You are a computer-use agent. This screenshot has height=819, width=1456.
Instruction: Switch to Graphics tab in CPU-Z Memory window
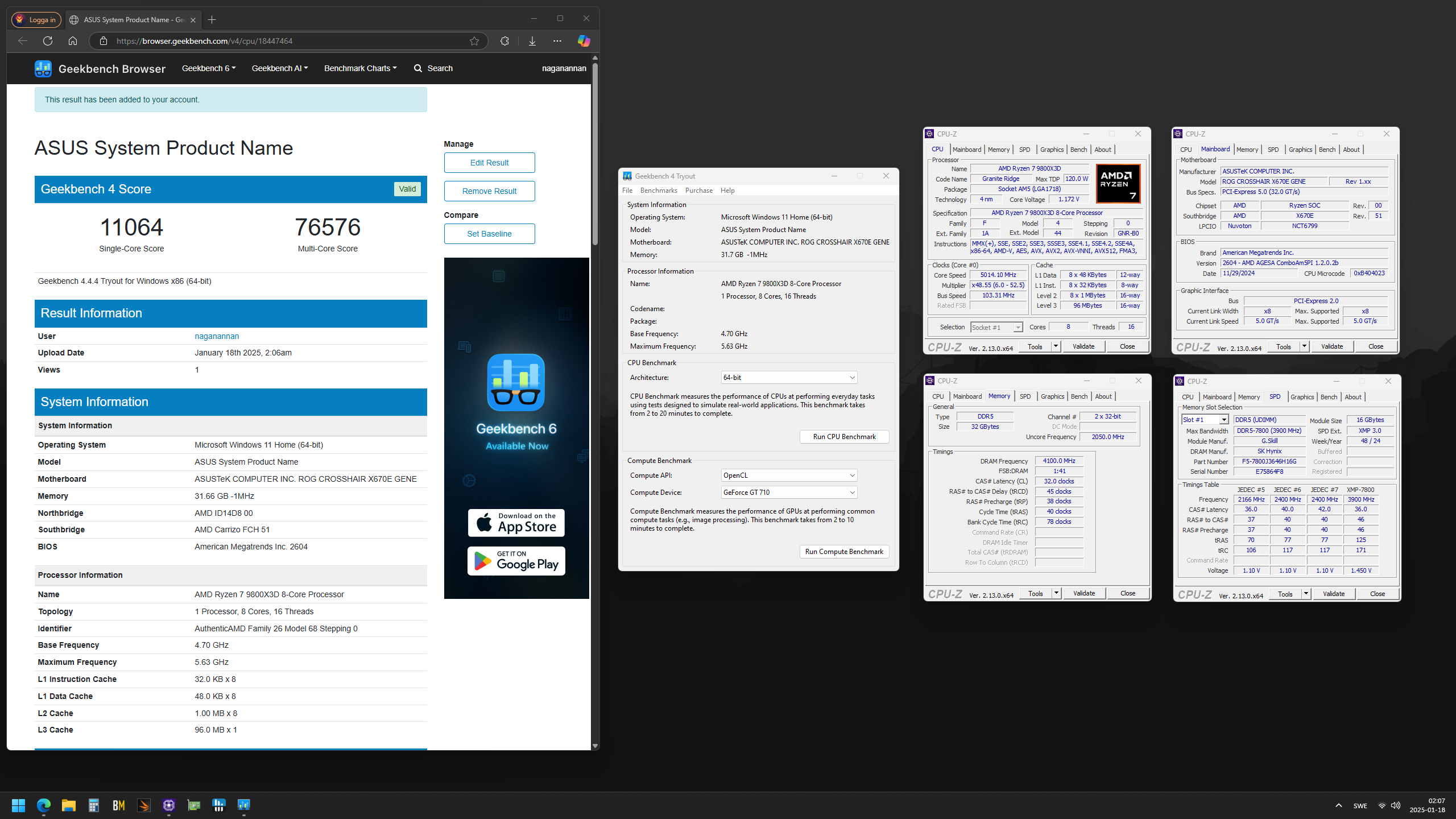tap(1052, 396)
